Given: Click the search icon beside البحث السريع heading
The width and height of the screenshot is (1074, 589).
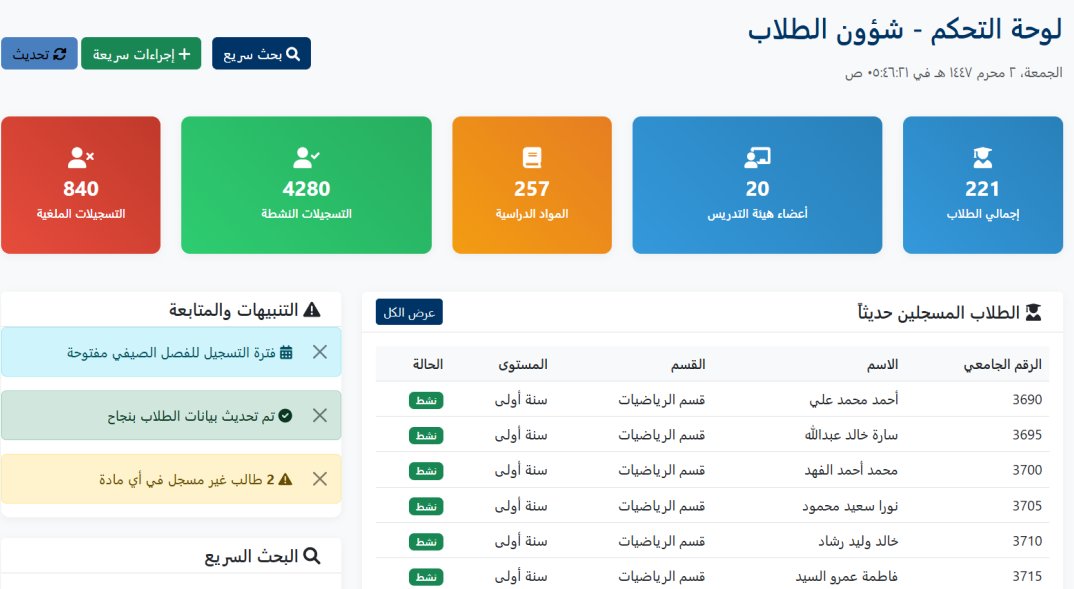Looking at the screenshot, I should point(310,556).
